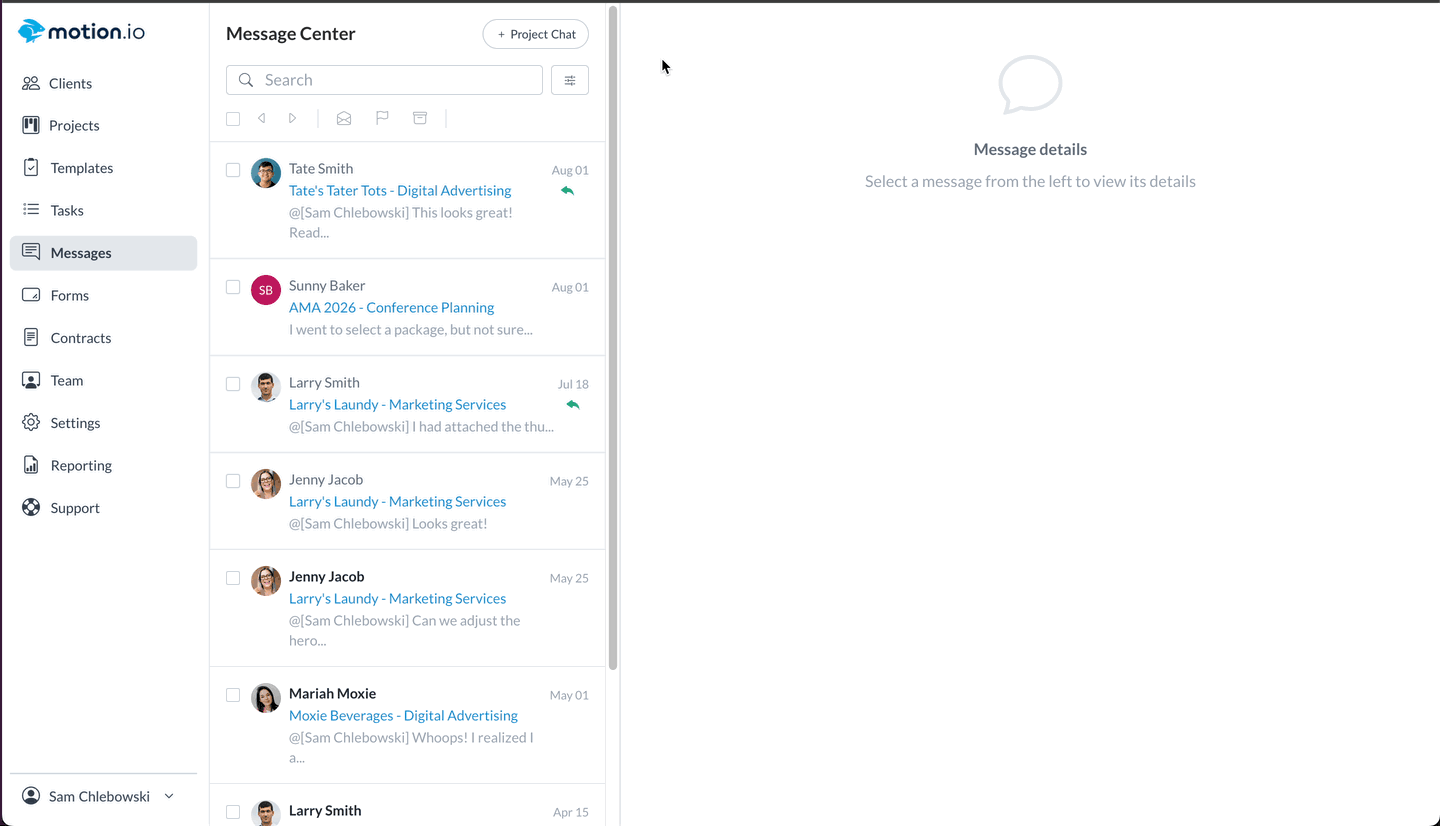Go to next page with right arrow
1440x826 pixels.
point(292,118)
